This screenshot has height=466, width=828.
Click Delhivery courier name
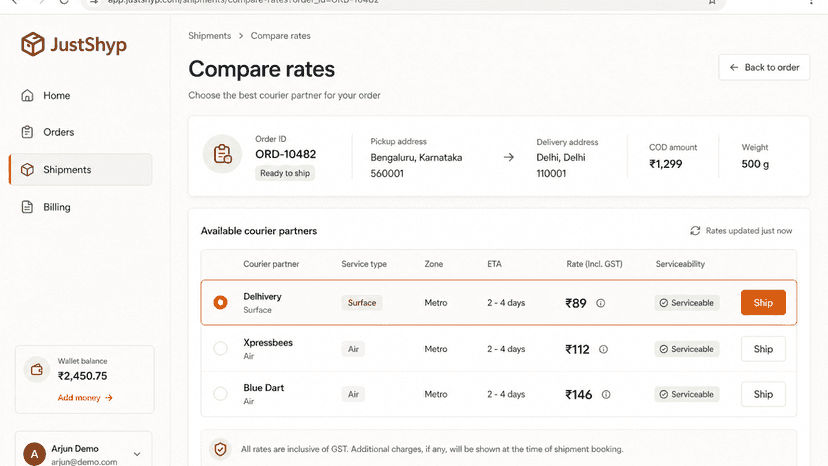[x=262, y=296]
